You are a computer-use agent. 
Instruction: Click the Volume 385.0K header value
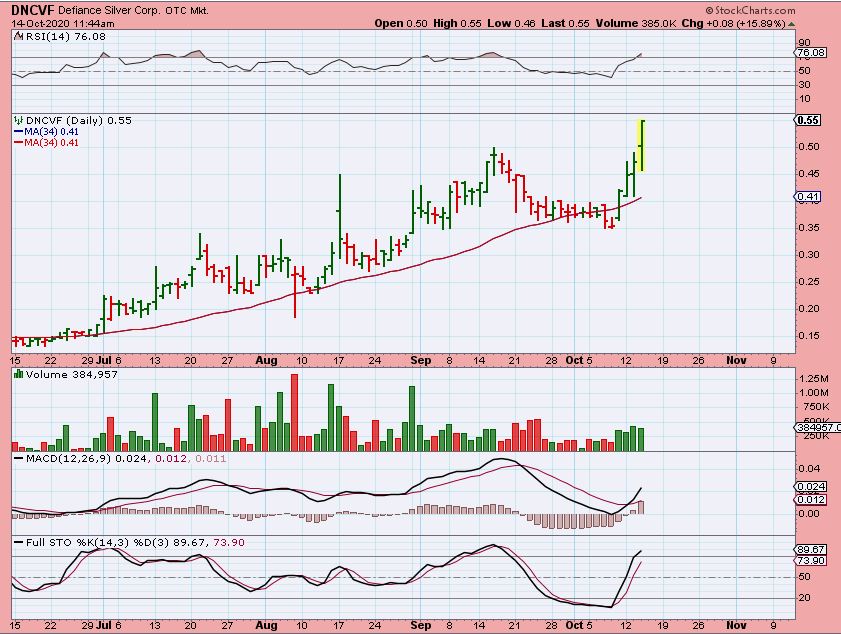click(x=636, y=24)
